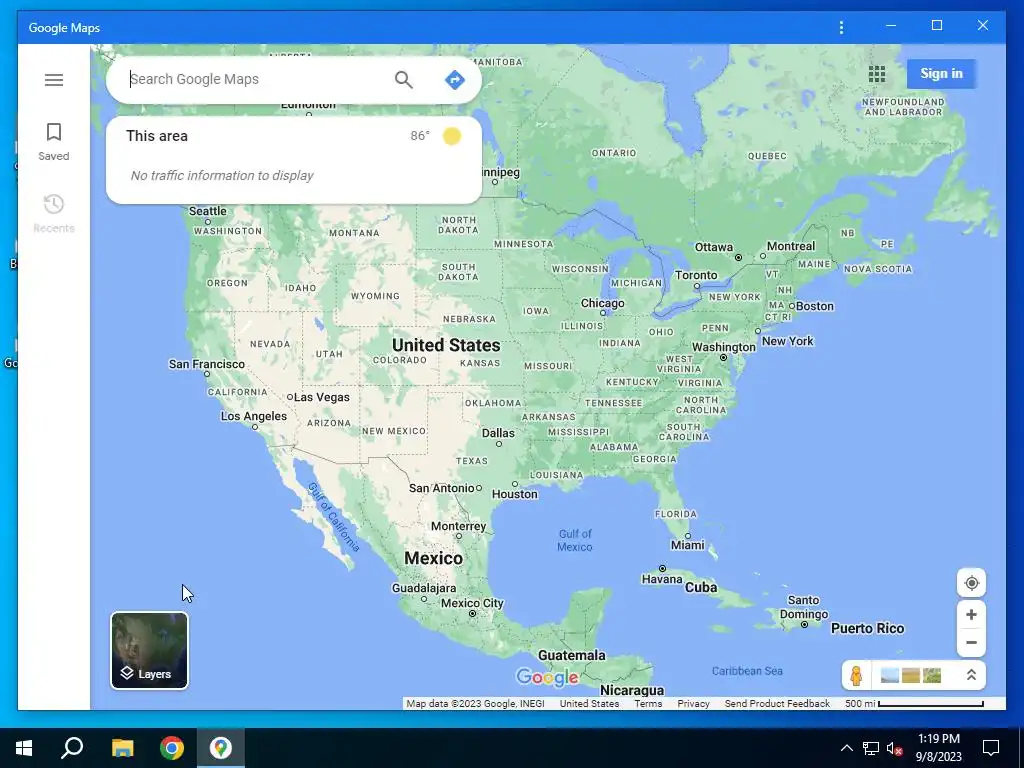Image resolution: width=1024 pixels, height=768 pixels.
Task: Open the Layers map type thumbnail
Action: 150,650
